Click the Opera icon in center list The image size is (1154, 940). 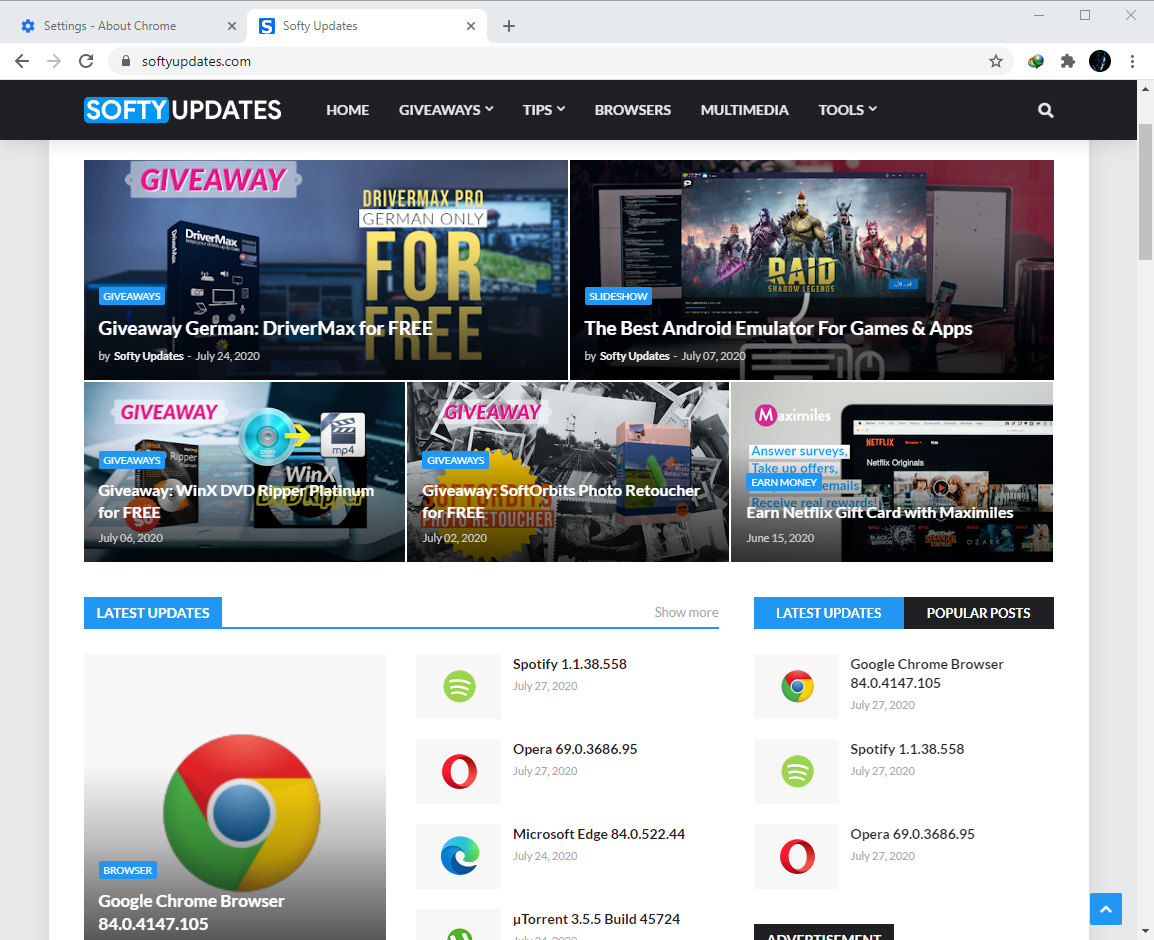click(x=459, y=771)
